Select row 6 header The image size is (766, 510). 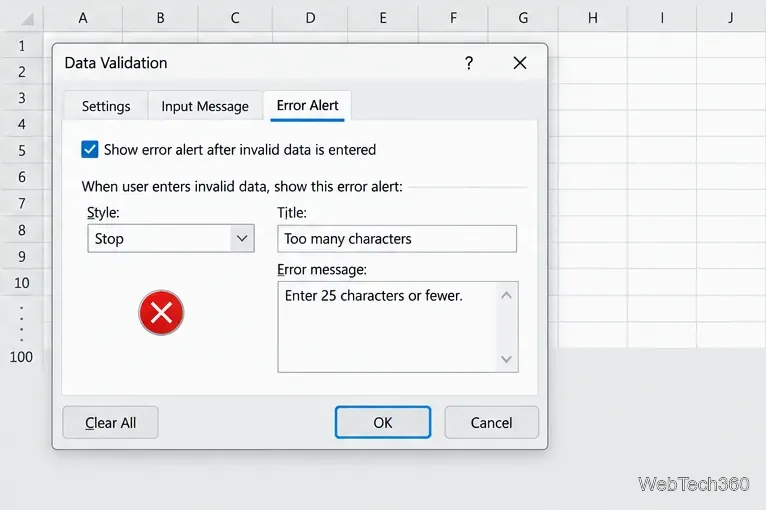(22, 177)
